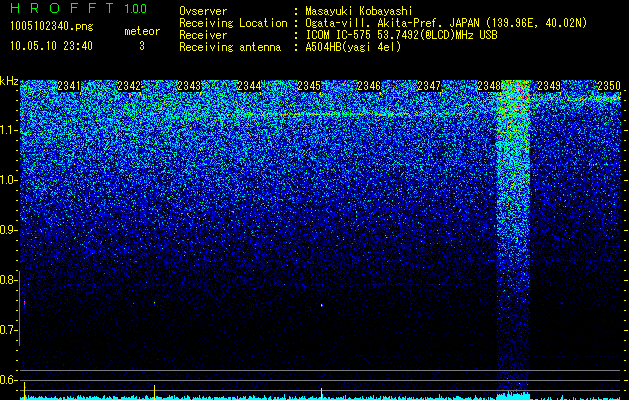
Task: Click the A504HB(yagi 4el) text
Action: (x=353, y=47)
